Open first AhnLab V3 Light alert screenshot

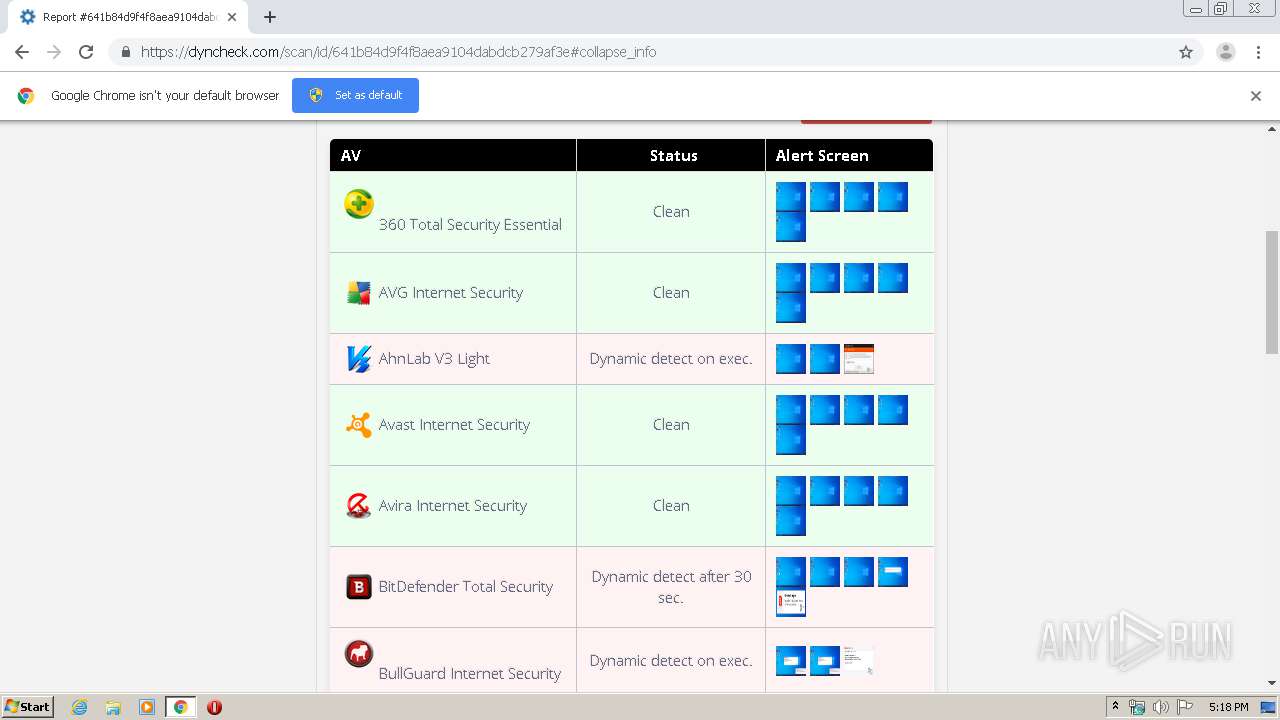point(790,359)
